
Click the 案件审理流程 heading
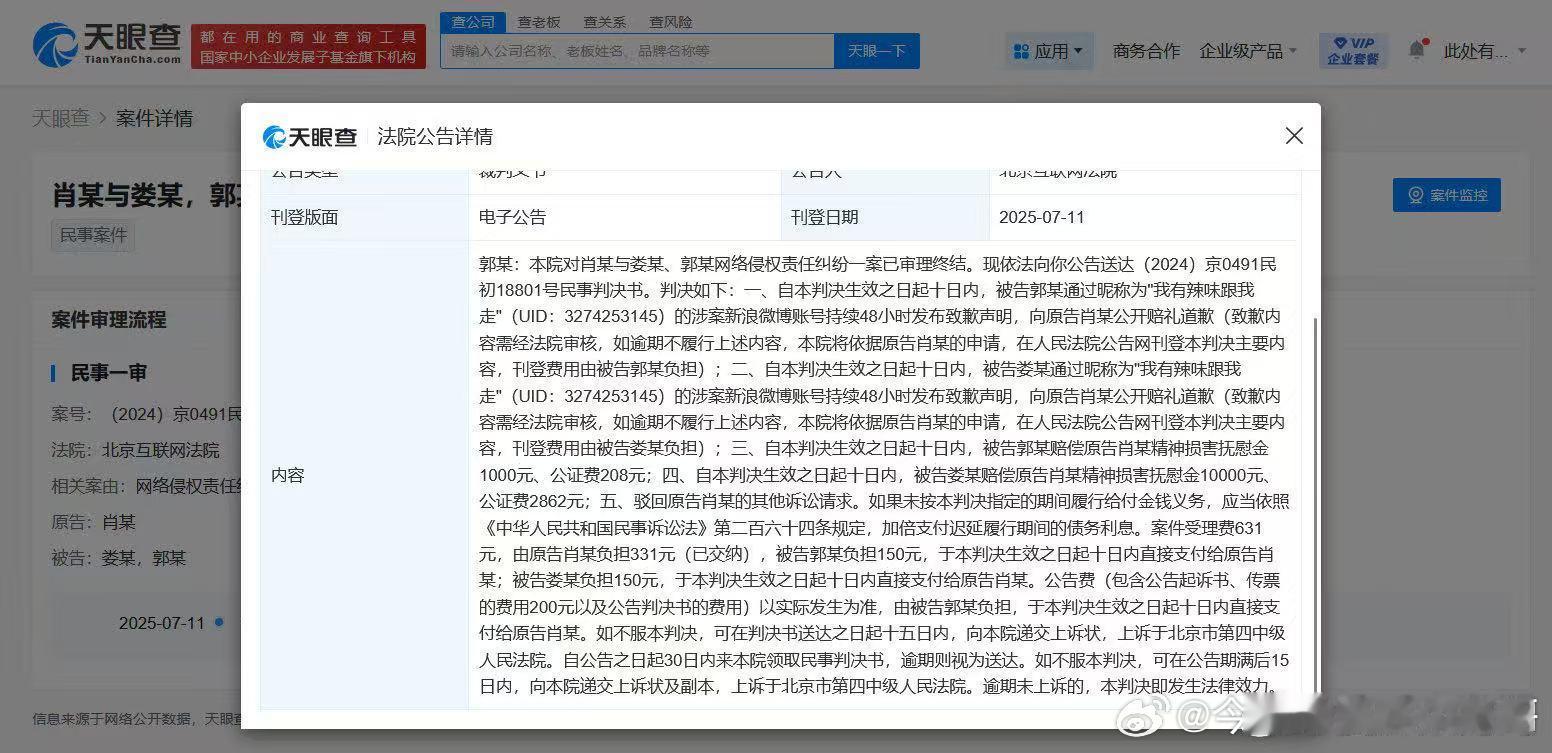point(109,320)
